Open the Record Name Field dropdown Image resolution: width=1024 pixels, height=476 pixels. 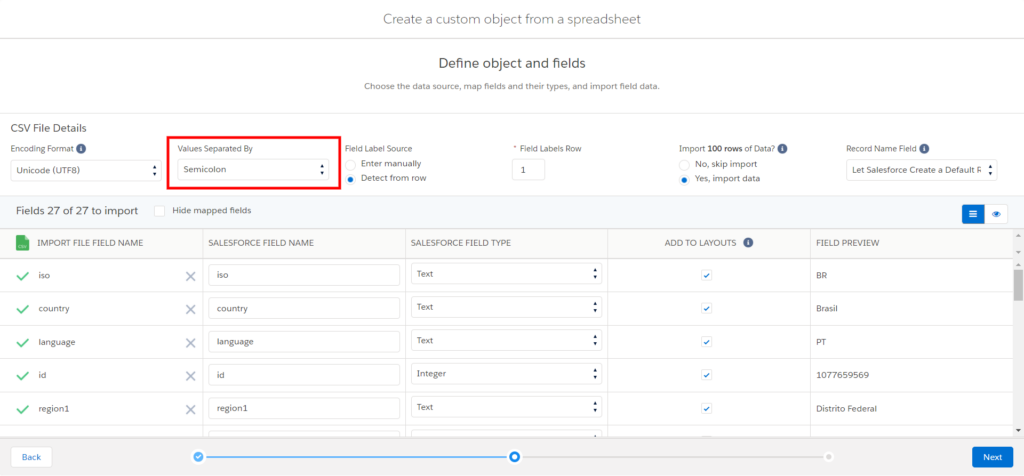(x=921, y=170)
